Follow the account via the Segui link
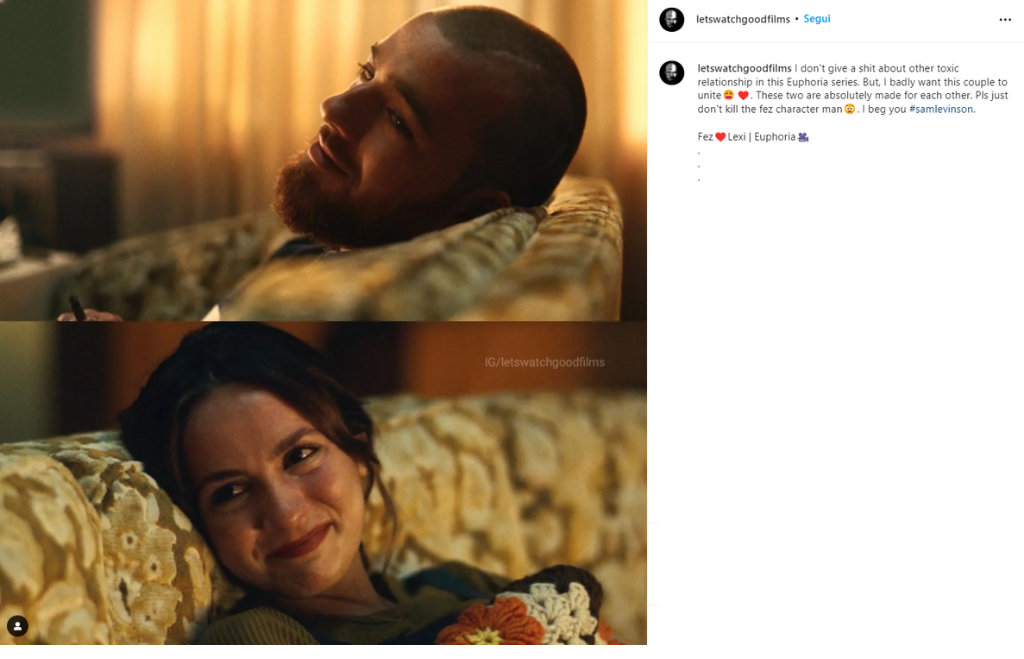Image resolution: width=1024 pixels, height=659 pixels. (817, 19)
